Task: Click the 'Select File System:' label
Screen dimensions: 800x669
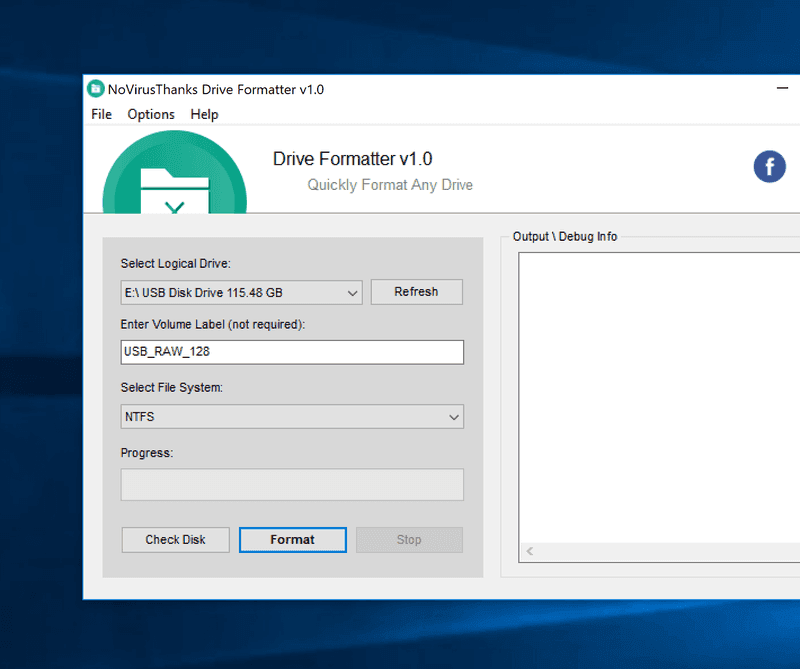Action: point(171,387)
